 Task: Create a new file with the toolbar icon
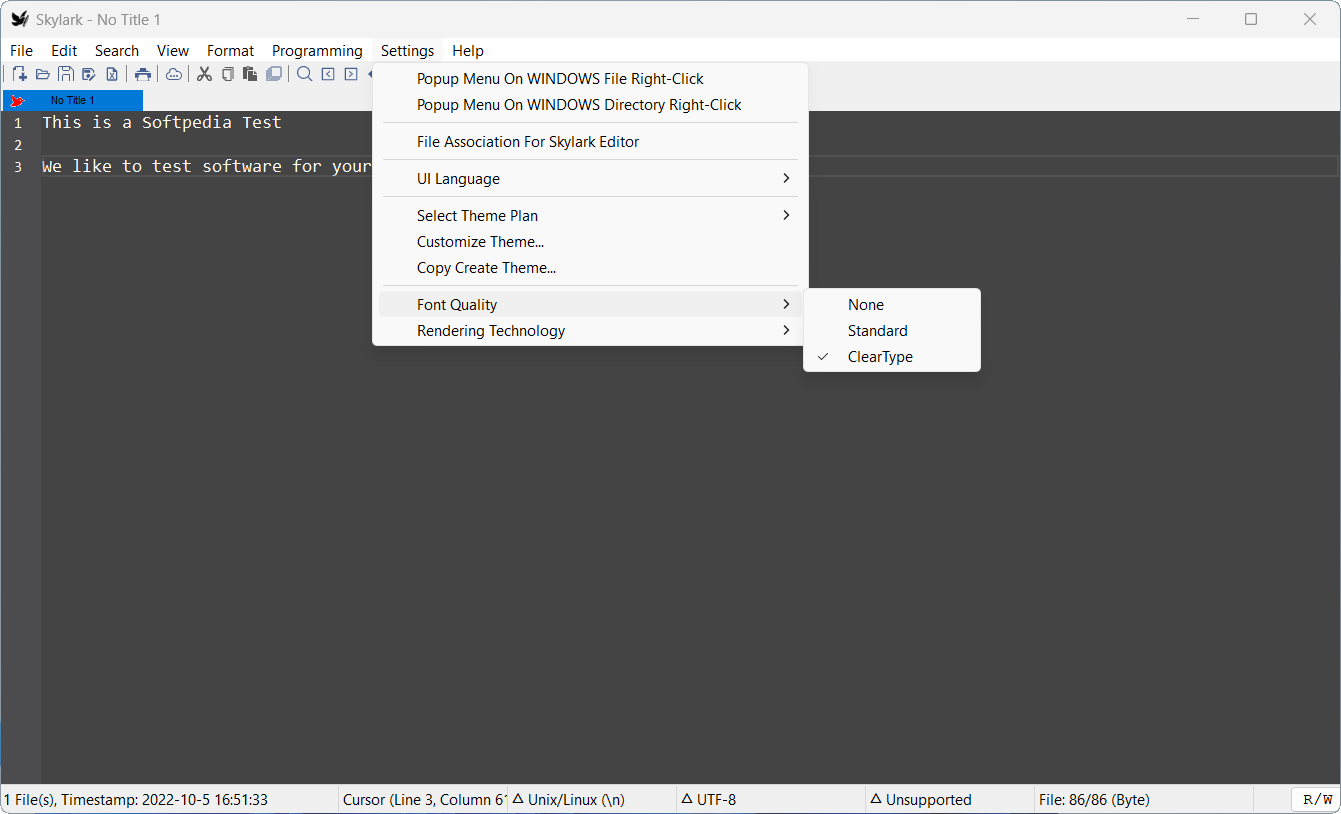[19, 74]
